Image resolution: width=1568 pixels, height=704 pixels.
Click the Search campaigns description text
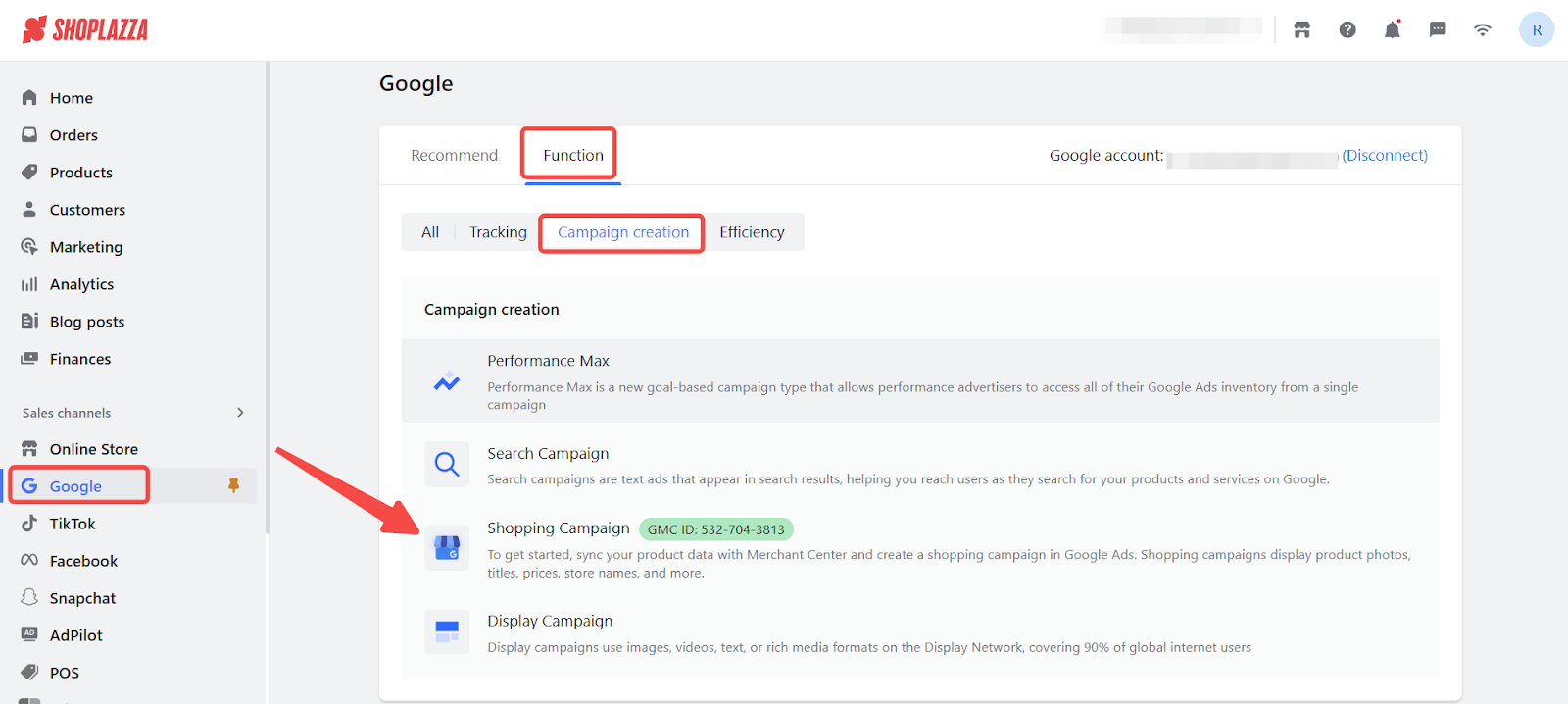coord(908,479)
